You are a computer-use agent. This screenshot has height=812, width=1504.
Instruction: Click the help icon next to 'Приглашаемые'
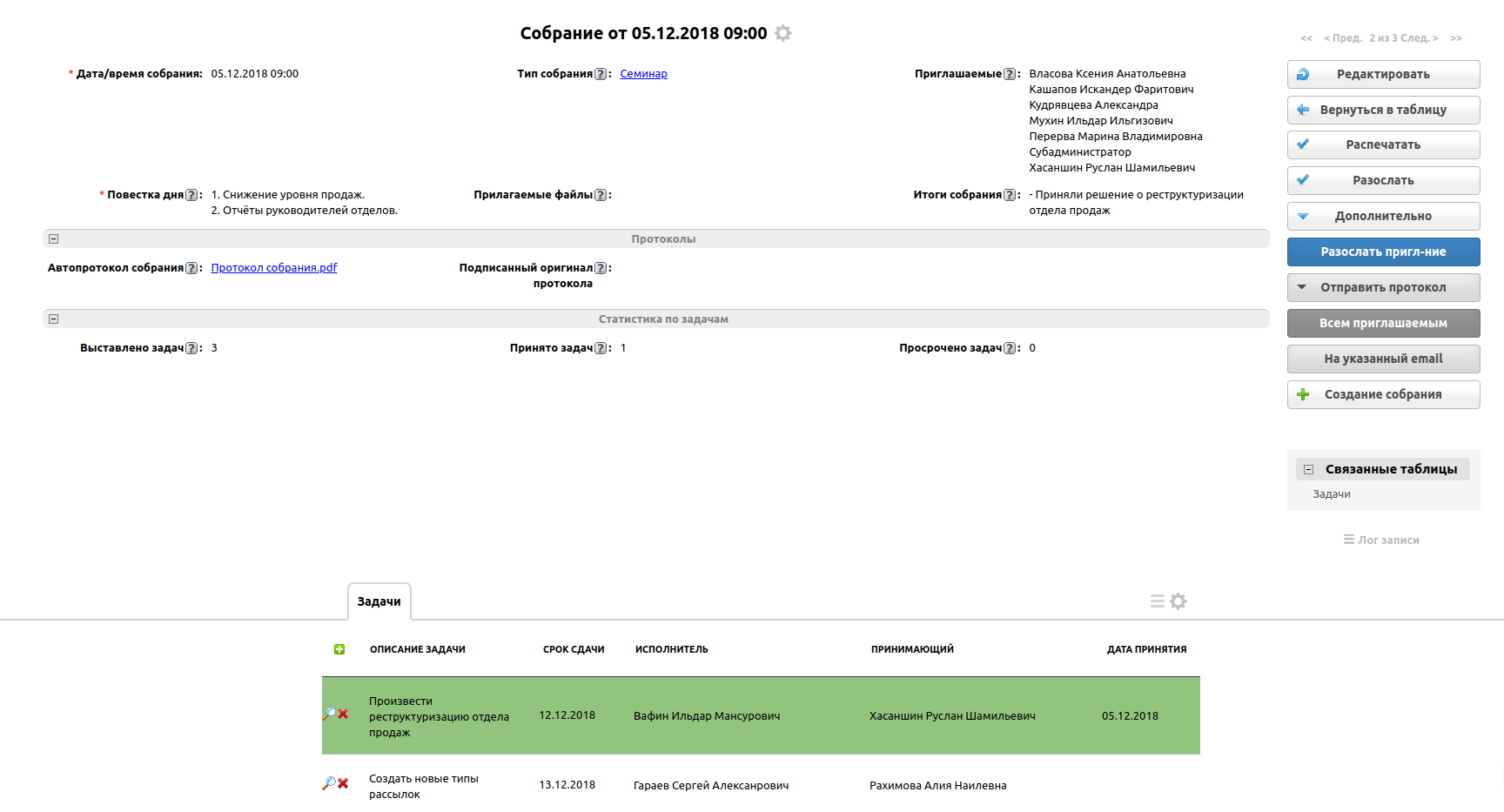click(x=1010, y=74)
